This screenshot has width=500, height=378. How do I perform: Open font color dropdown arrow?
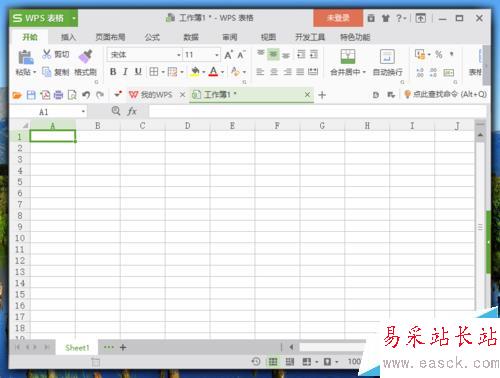coord(222,72)
